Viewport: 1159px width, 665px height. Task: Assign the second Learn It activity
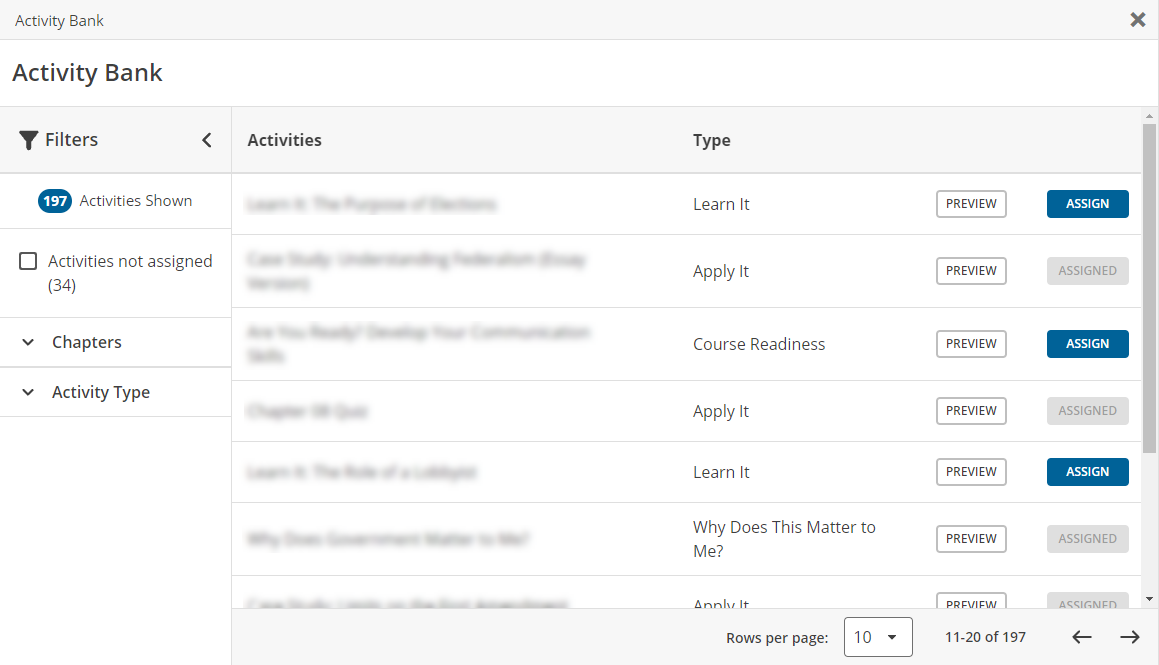1087,472
